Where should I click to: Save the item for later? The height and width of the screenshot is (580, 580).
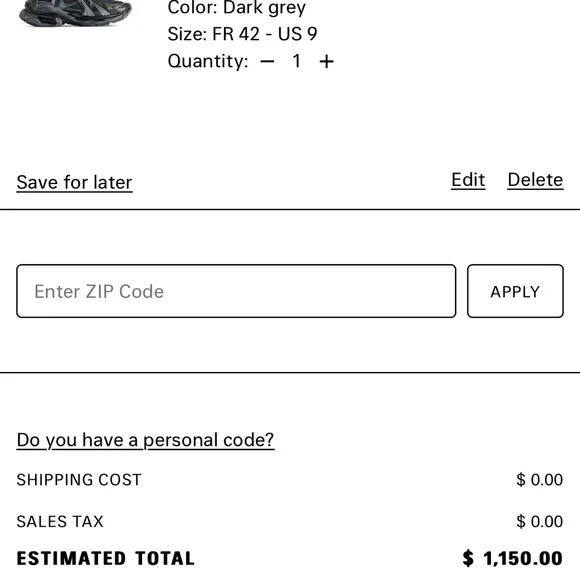coord(74,183)
